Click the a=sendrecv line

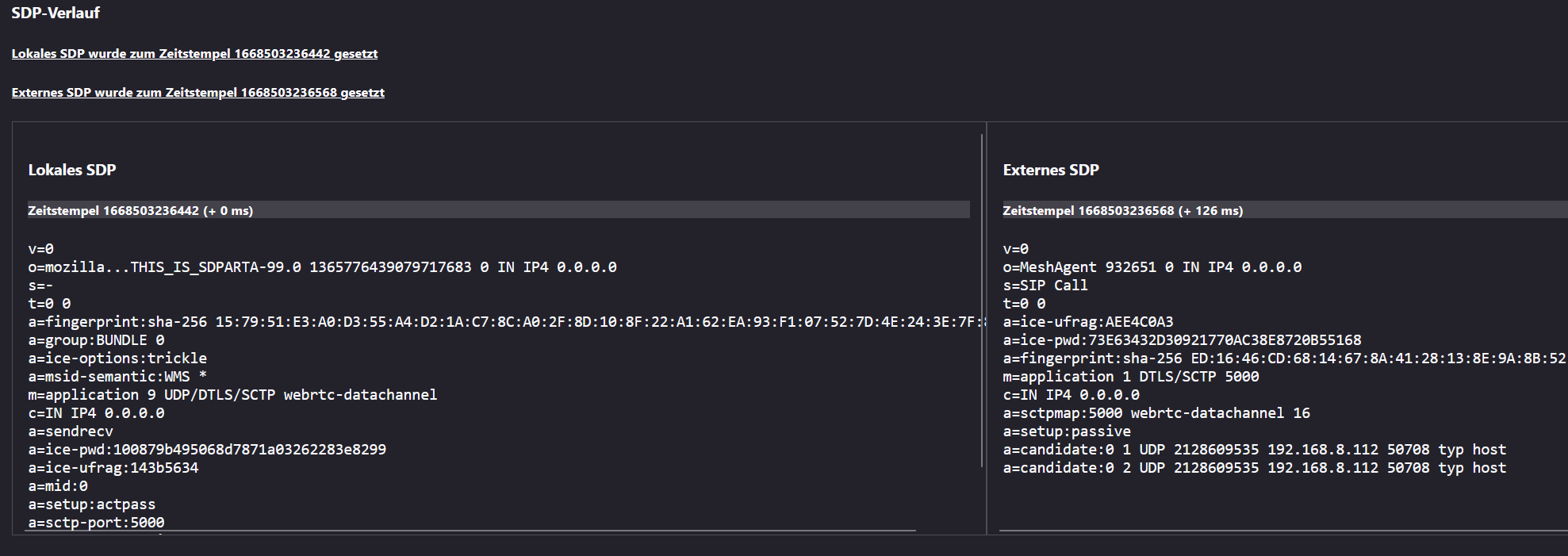click(71, 431)
